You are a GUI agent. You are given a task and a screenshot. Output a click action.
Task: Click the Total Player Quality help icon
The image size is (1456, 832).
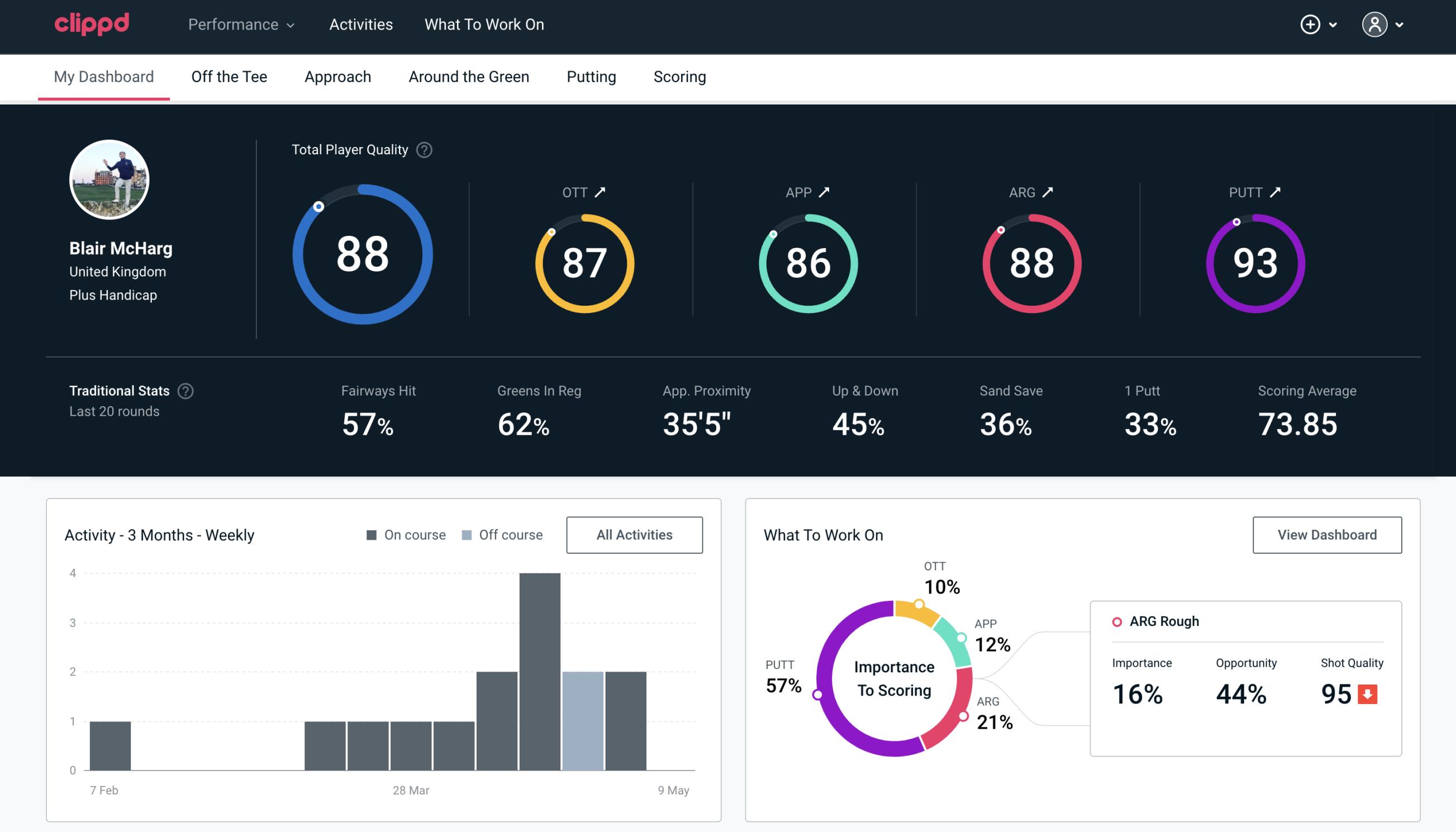click(423, 150)
